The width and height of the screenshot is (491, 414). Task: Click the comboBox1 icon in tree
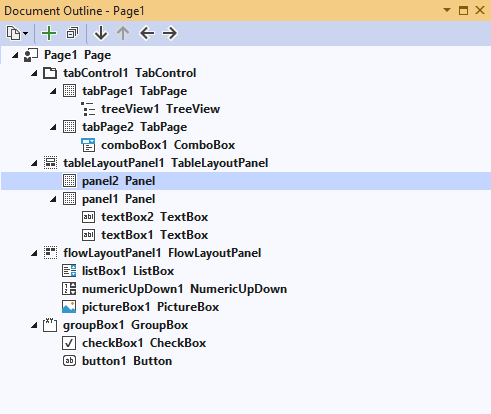tap(88, 145)
